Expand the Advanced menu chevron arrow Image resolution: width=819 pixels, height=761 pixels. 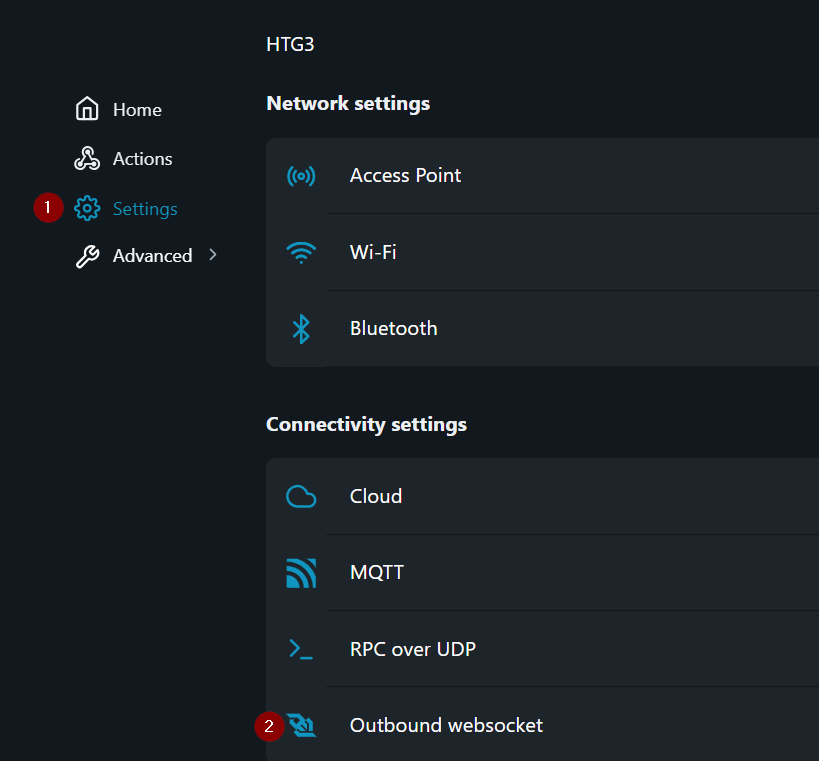[213, 255]
